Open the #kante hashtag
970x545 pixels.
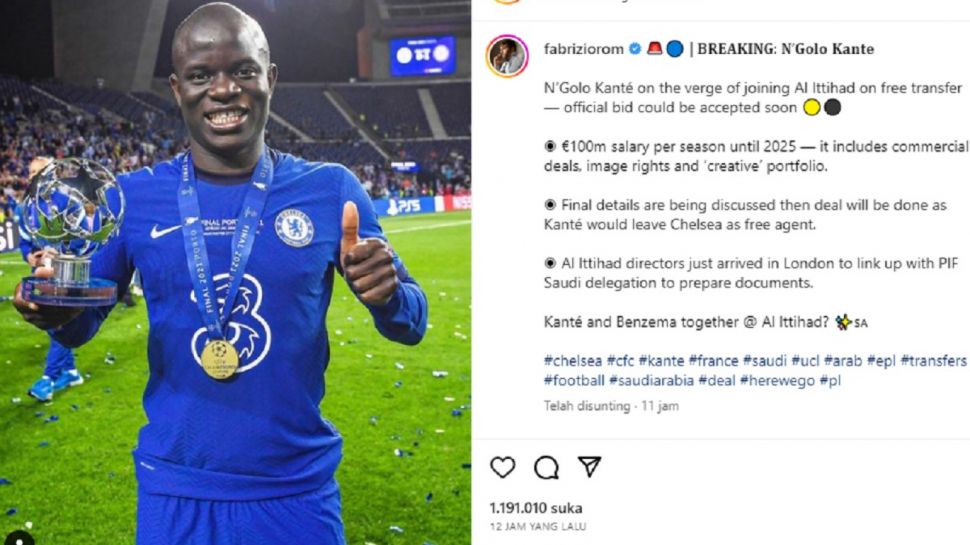pyautogui.click(x=661, y=361)
